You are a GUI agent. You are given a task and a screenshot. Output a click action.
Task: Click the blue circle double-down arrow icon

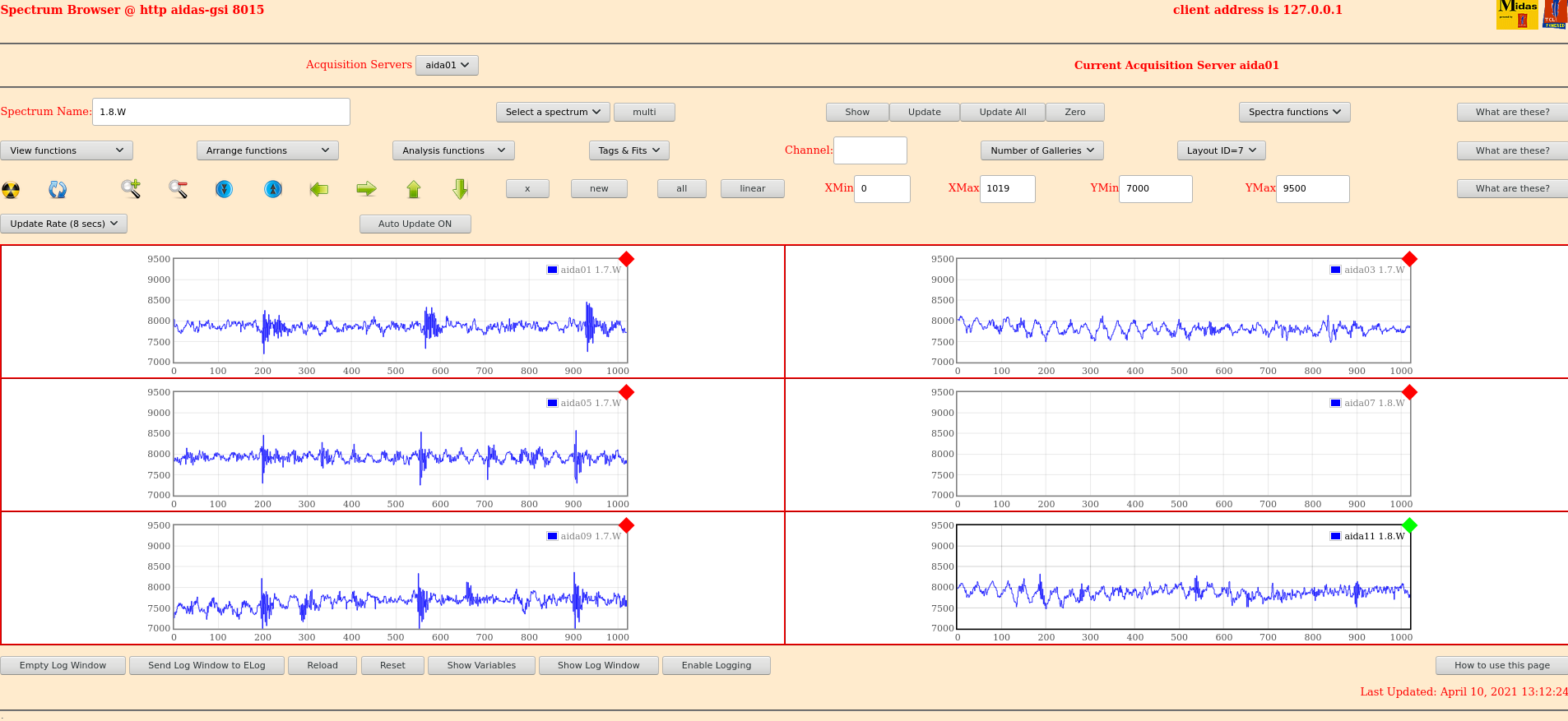point(224,189)
